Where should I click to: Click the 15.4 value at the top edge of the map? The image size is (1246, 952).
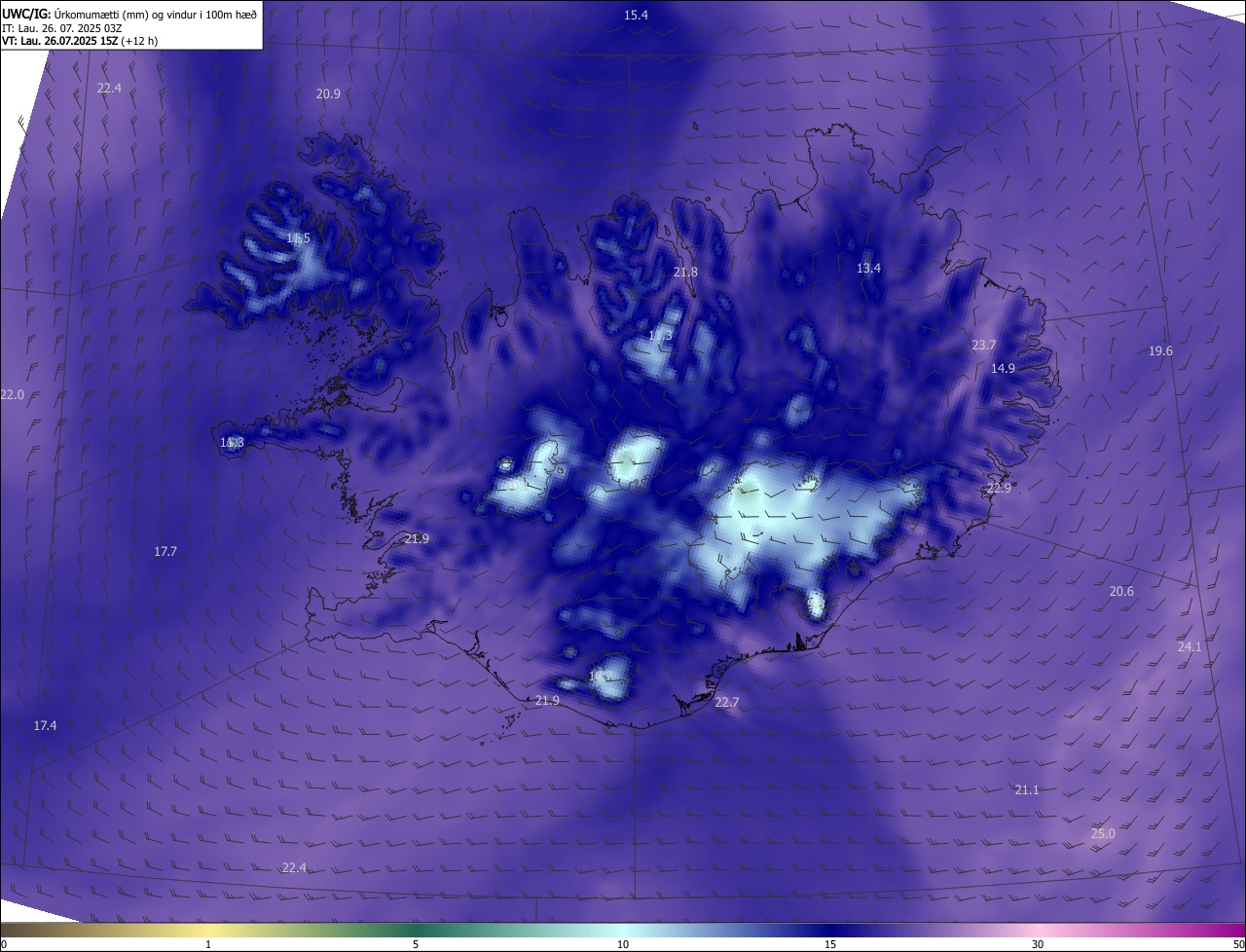636,15
